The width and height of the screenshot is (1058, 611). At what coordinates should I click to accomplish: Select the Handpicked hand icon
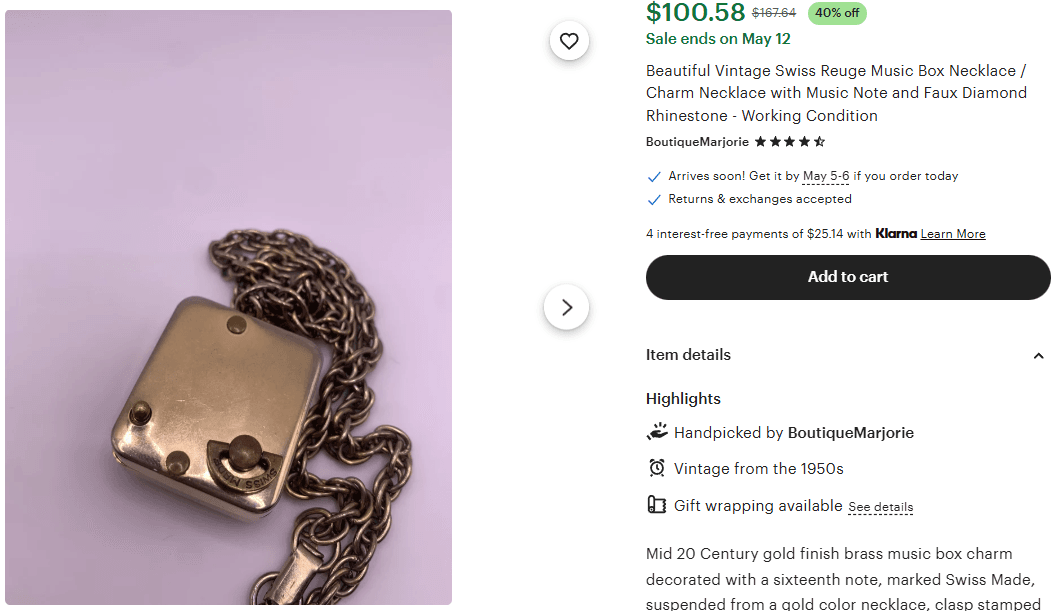click(657, 431)
